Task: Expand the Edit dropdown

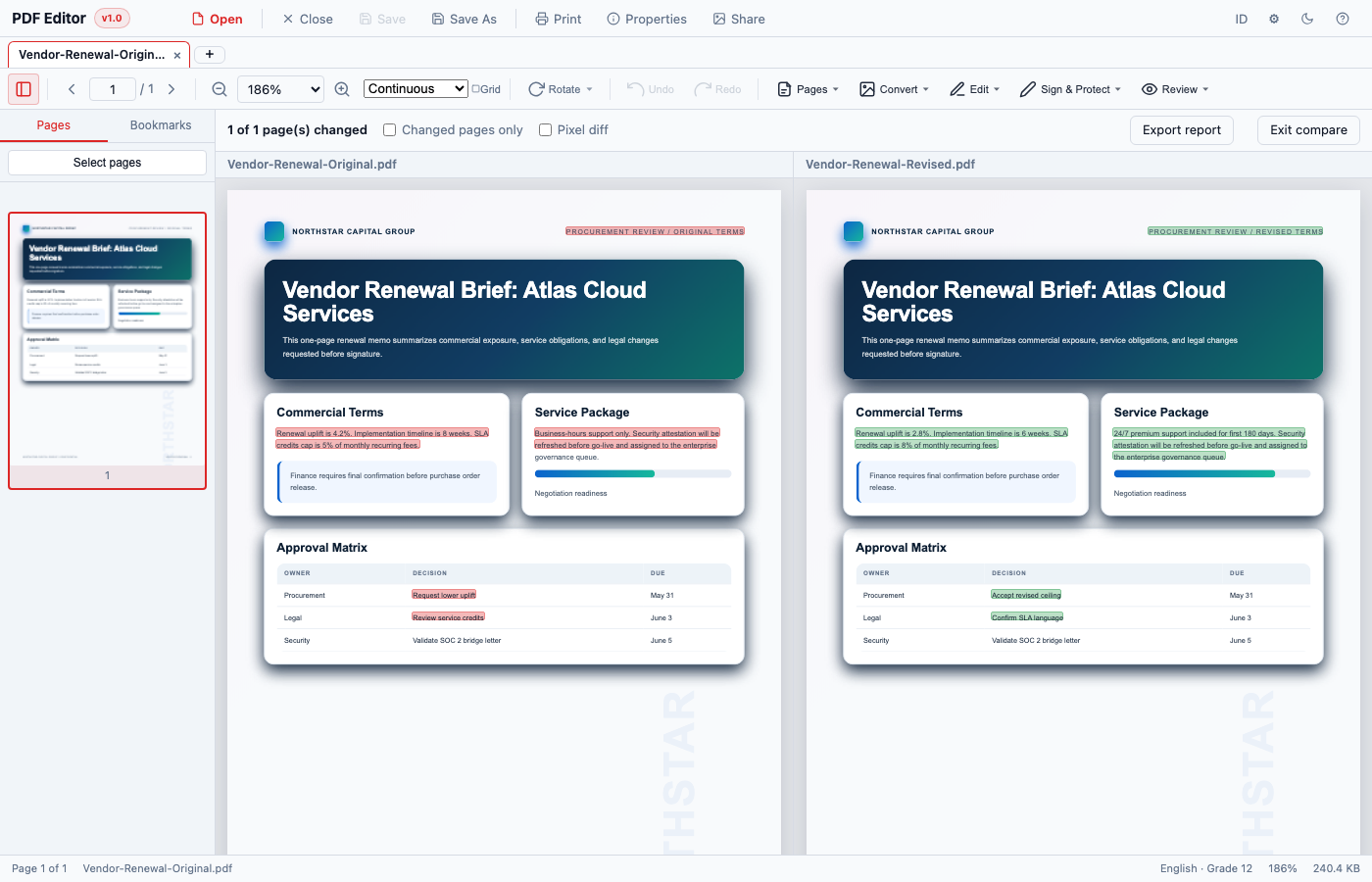Action: 974,89
